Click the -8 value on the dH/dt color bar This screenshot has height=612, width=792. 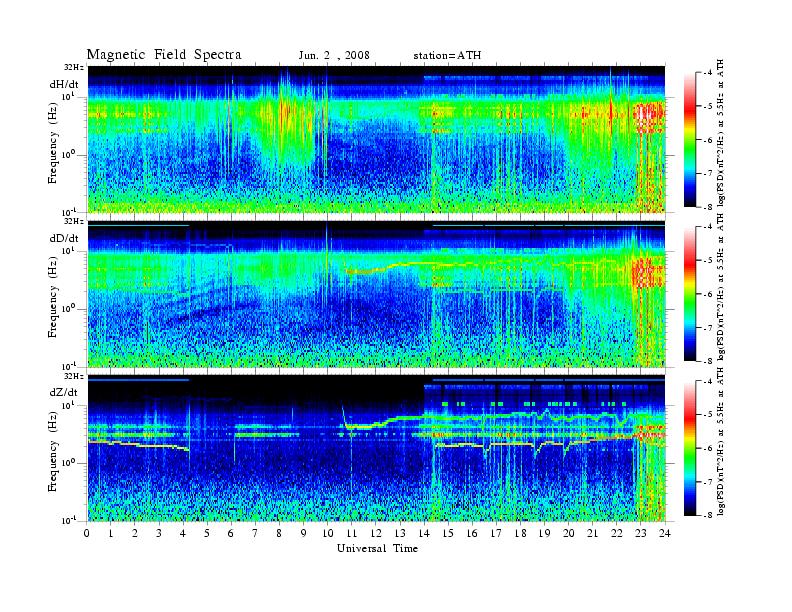[x=708, y=207]
